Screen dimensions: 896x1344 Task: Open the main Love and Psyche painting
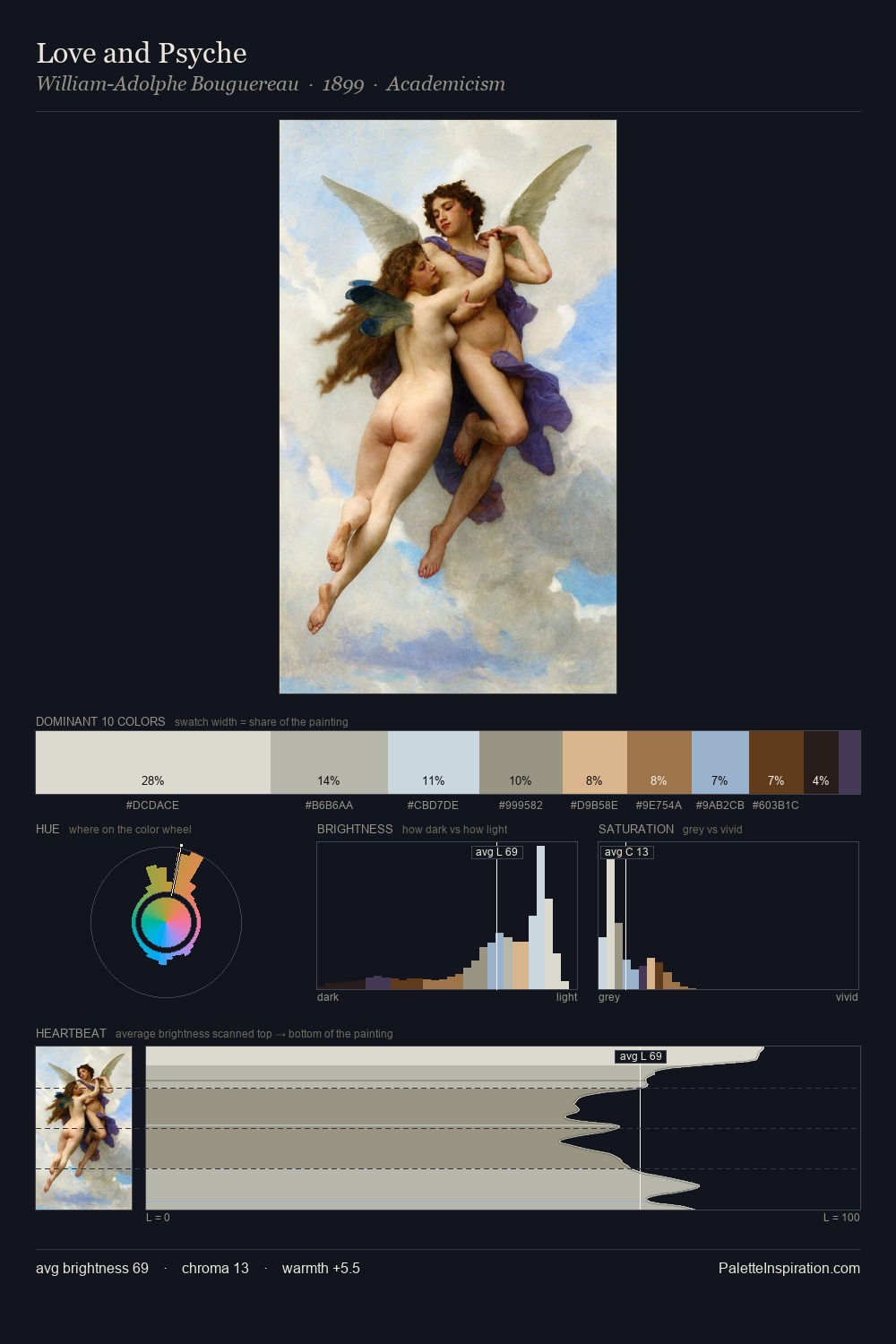(x=448, y=407)
